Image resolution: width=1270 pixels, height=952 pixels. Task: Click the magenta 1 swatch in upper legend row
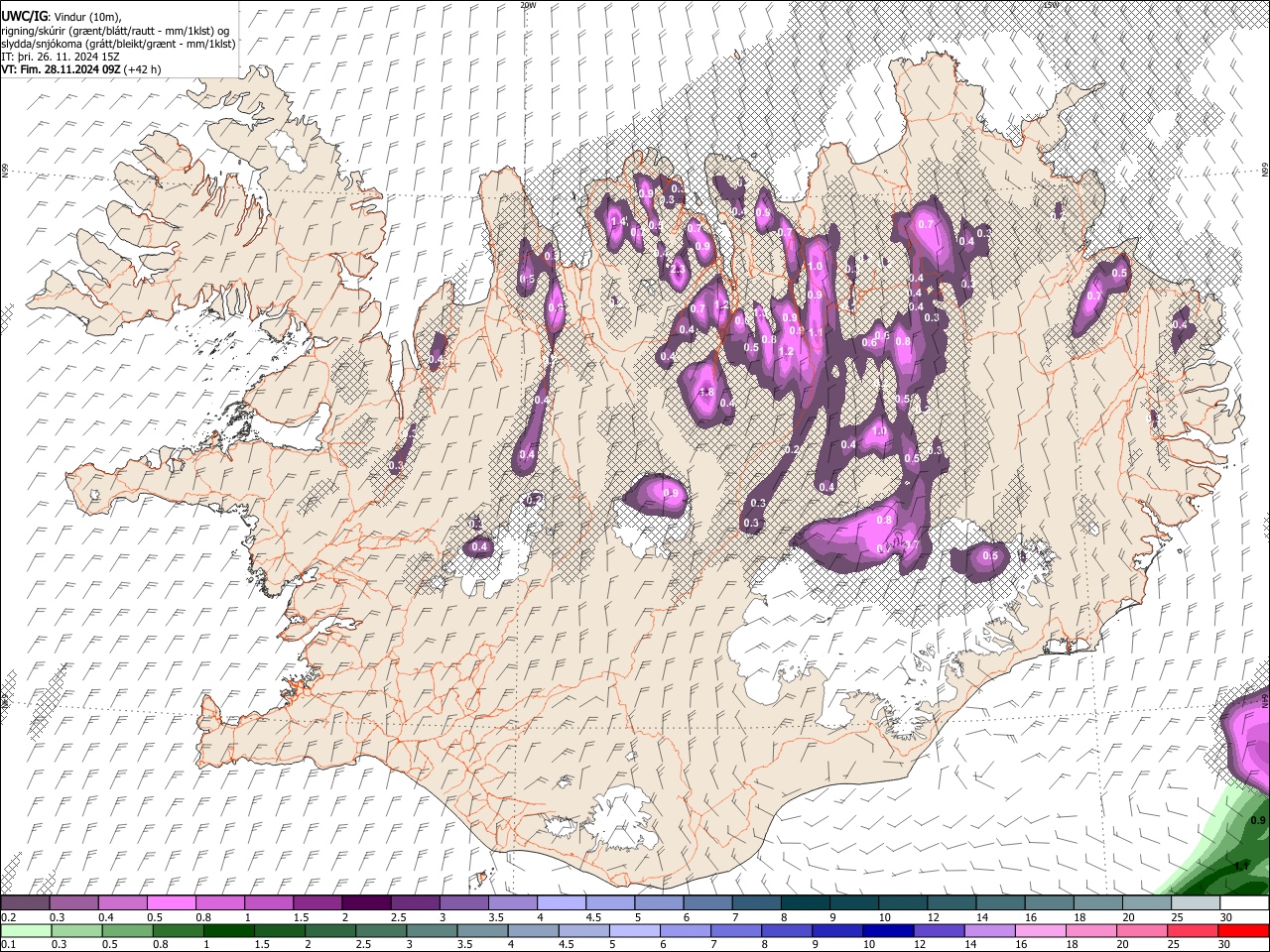coord(268,903)
